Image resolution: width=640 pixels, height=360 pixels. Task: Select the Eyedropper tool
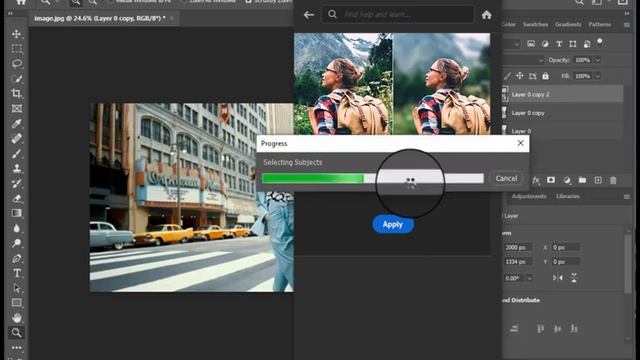coord(17,123)
